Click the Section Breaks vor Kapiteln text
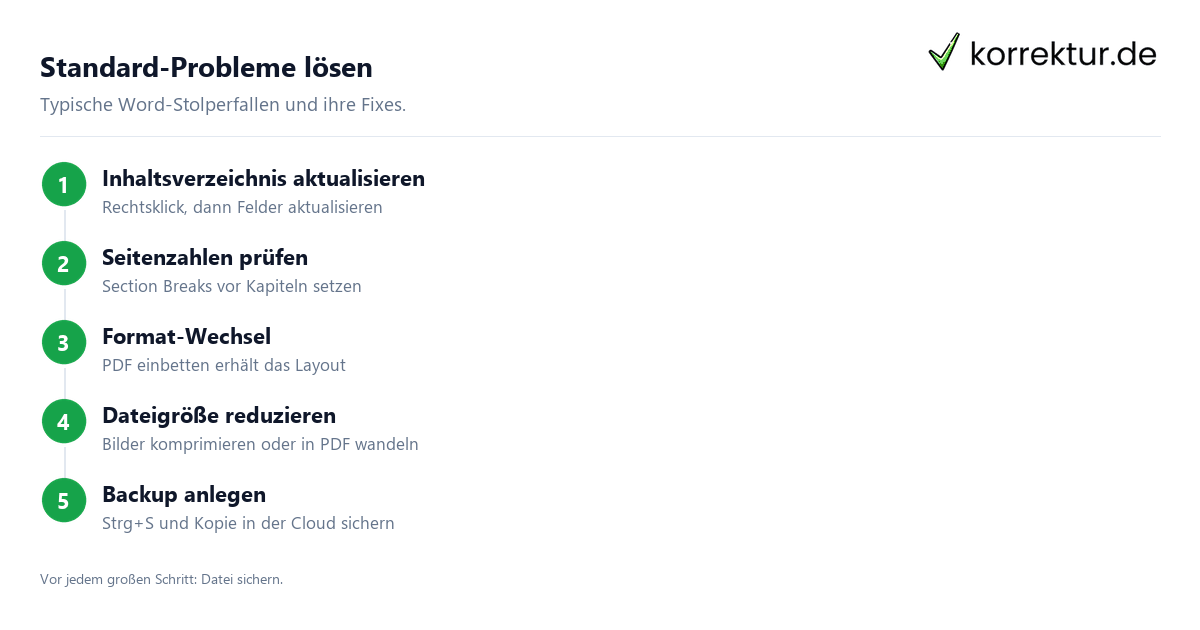The image size is (1200, 630). tap(232, 287)
